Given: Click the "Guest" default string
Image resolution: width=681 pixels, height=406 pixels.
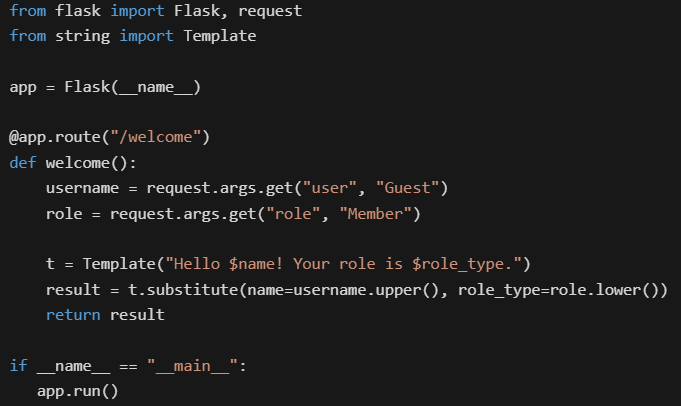Looking at the screenshot, I should [407, 188].
